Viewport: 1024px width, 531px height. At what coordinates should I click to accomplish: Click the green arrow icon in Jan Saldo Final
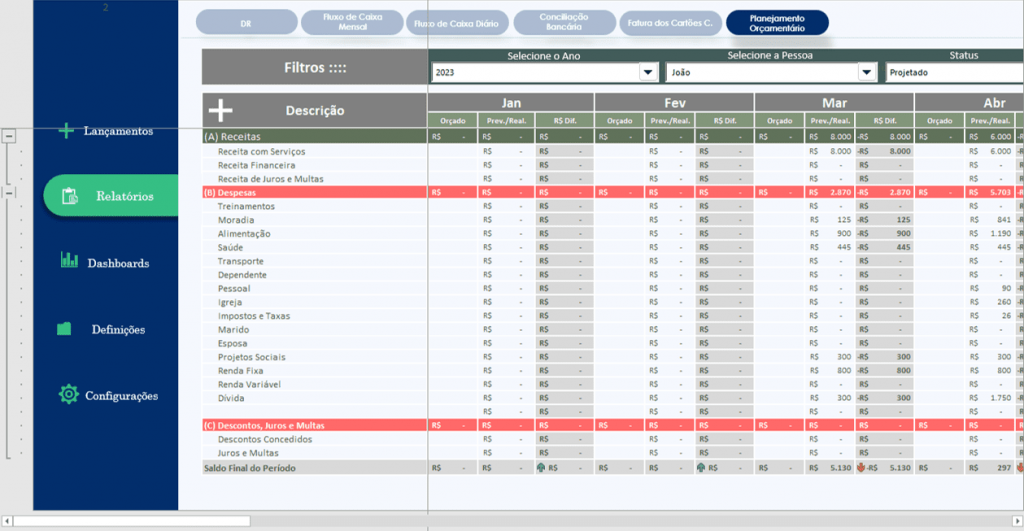pos(541,468)
